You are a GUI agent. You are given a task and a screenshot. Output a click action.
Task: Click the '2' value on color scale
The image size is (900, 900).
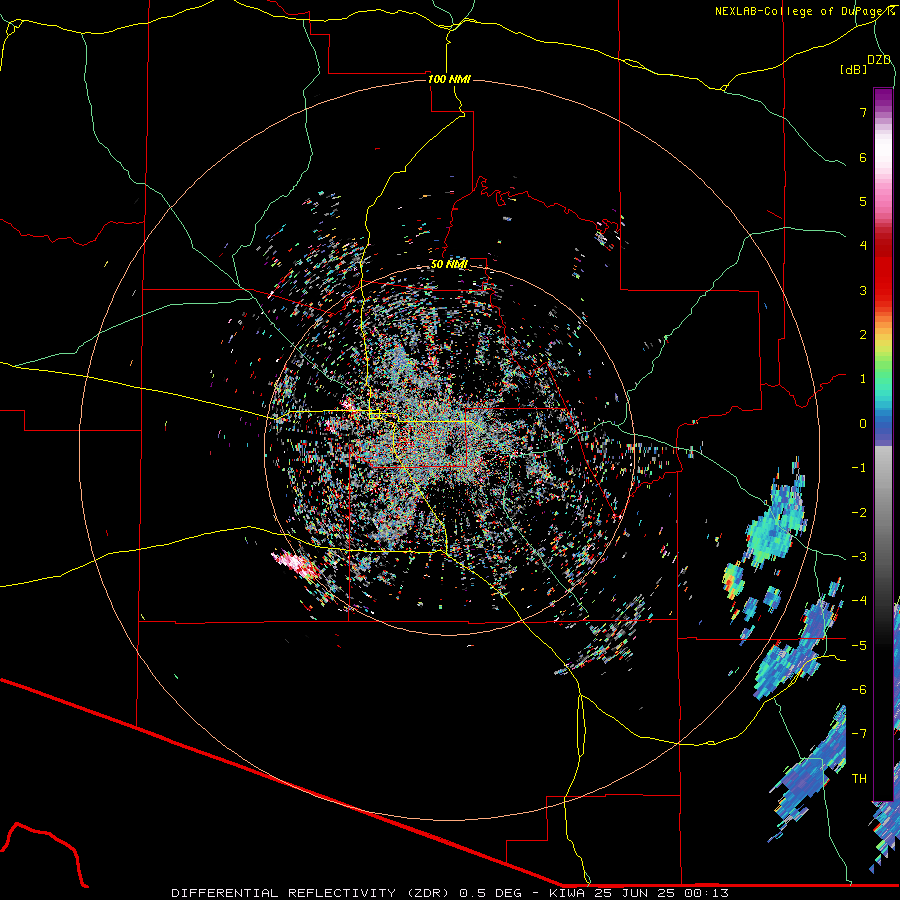863,335
